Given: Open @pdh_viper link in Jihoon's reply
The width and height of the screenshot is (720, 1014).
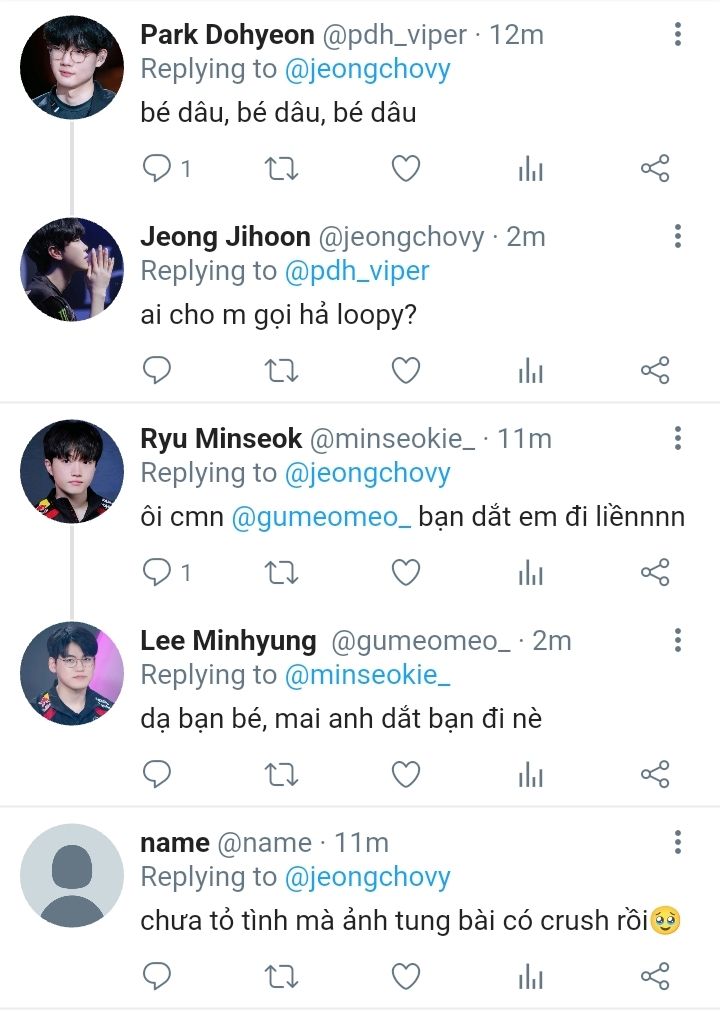Looking at the screenshot, I should [x=357, y=271].
